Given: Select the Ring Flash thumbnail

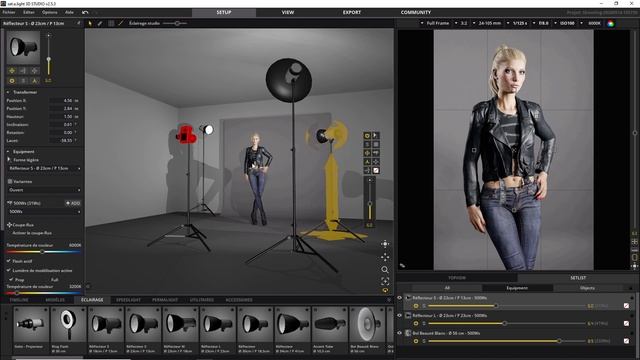Looking at the screenshot, I should [68, 330].
